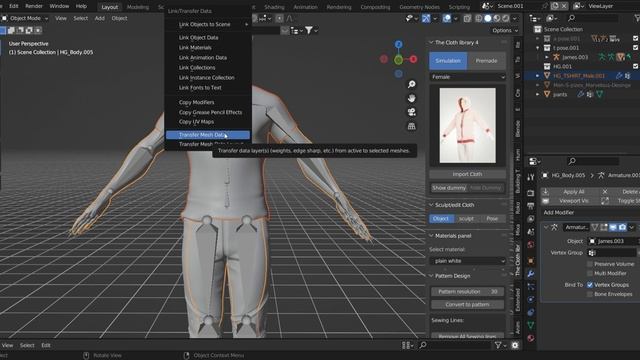Open the Object Mode dropdown

click(x=24, y=18)
